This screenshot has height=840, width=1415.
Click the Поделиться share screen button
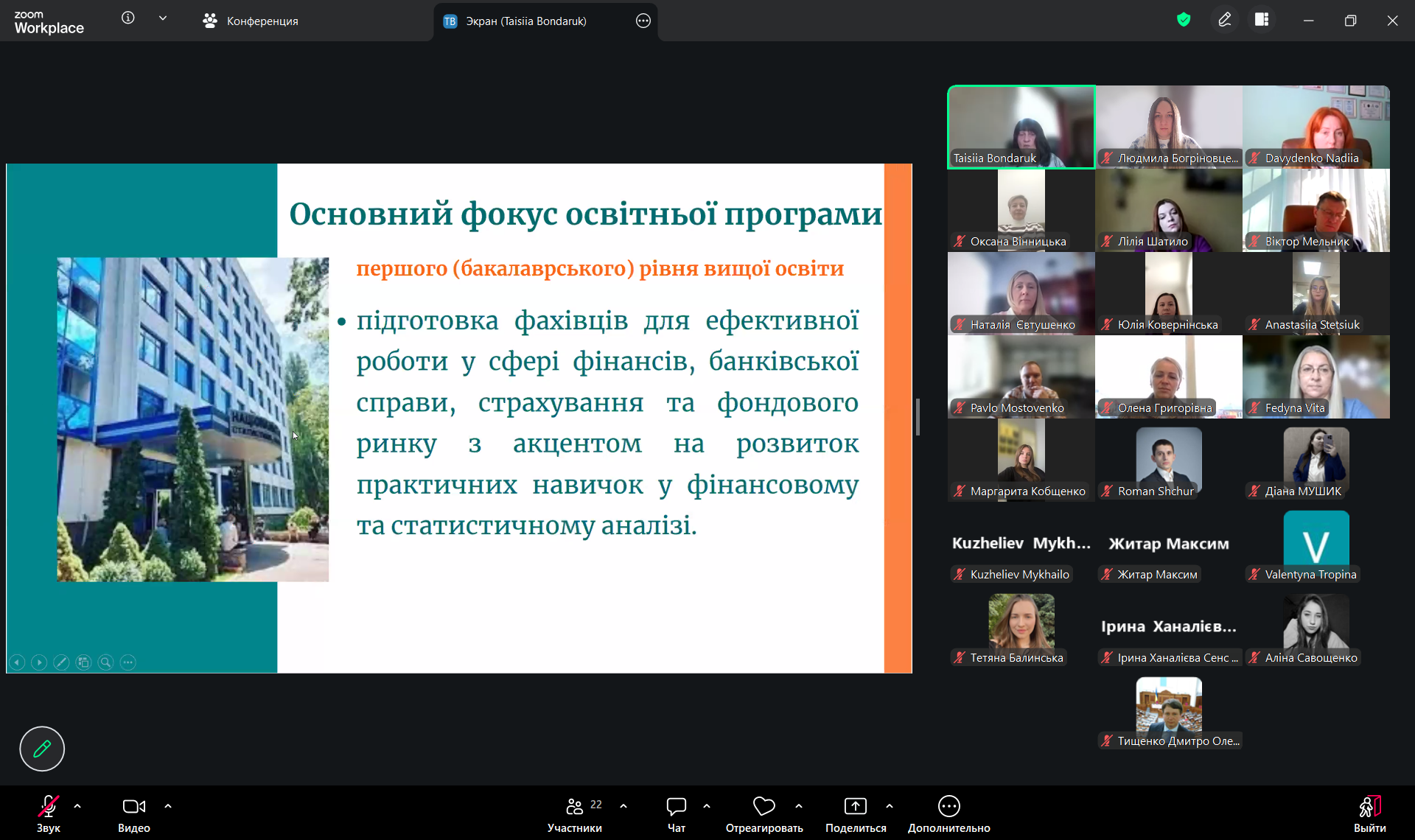pyautogui.click(x=855, y=807)
